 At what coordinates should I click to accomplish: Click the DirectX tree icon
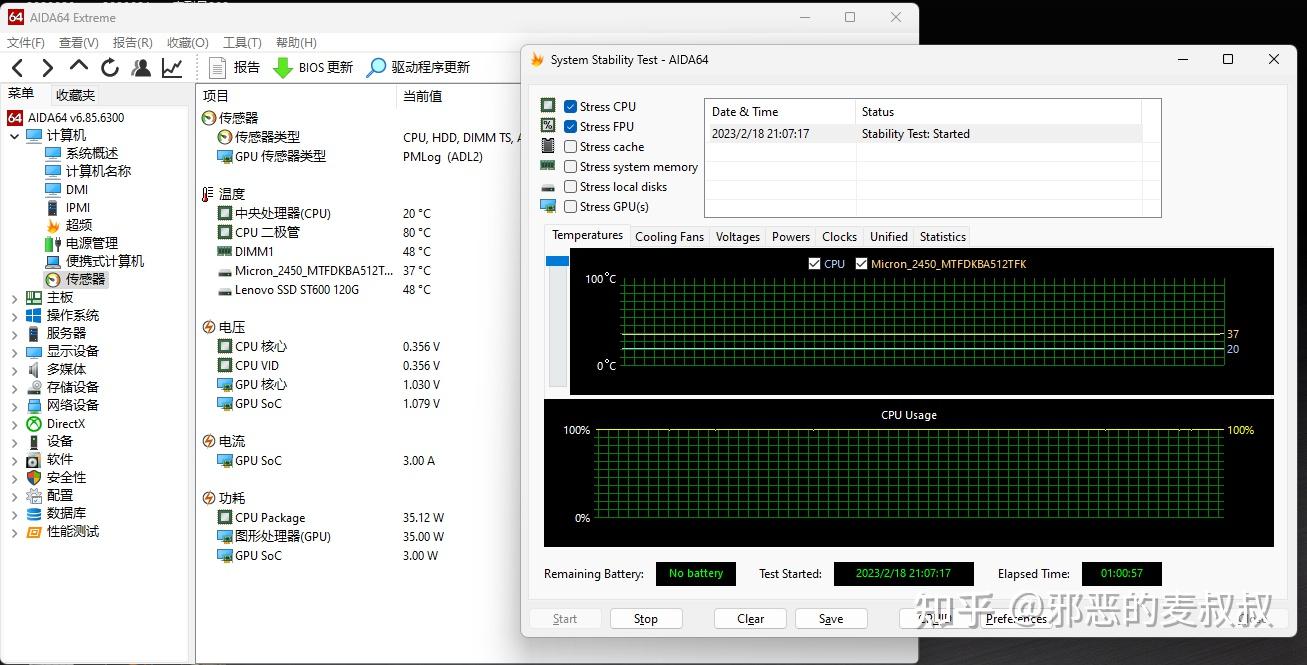pyautogui.click(x=35, y=423)
